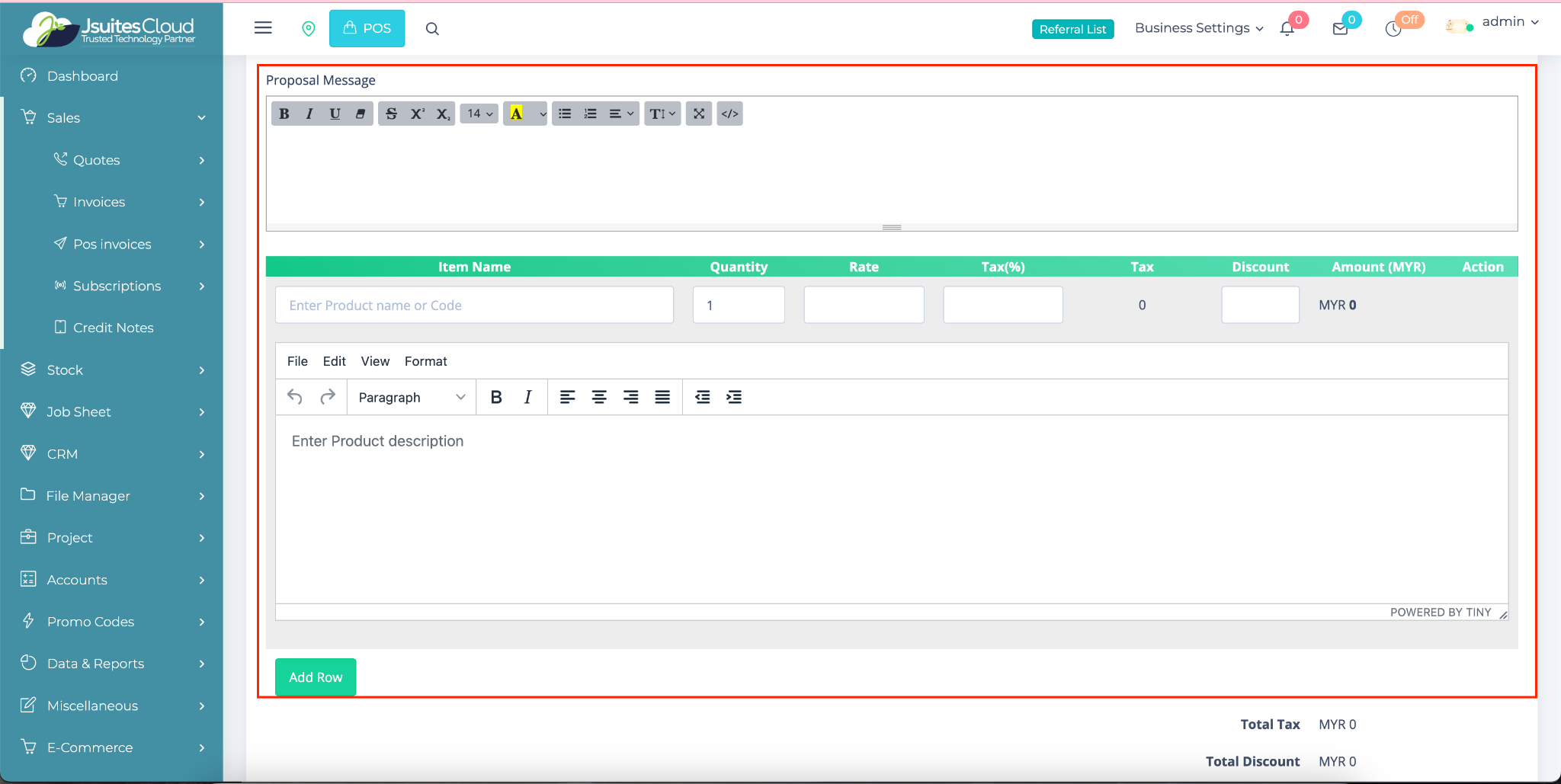Toggle strikethrough in Proposal Message toolbar

[x=391, y=114]
